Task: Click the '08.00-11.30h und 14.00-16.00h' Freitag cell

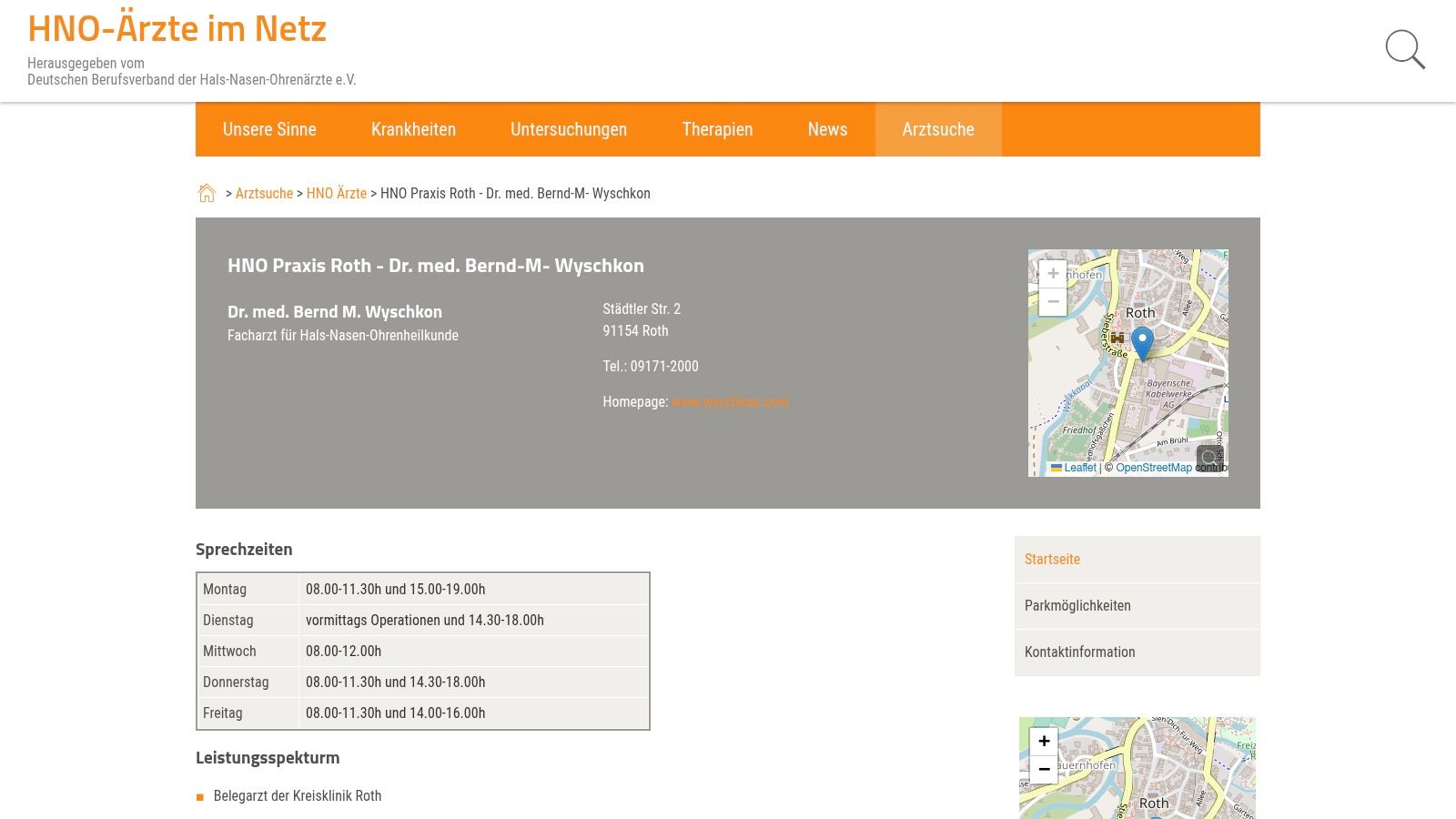Action: (473, 713)
